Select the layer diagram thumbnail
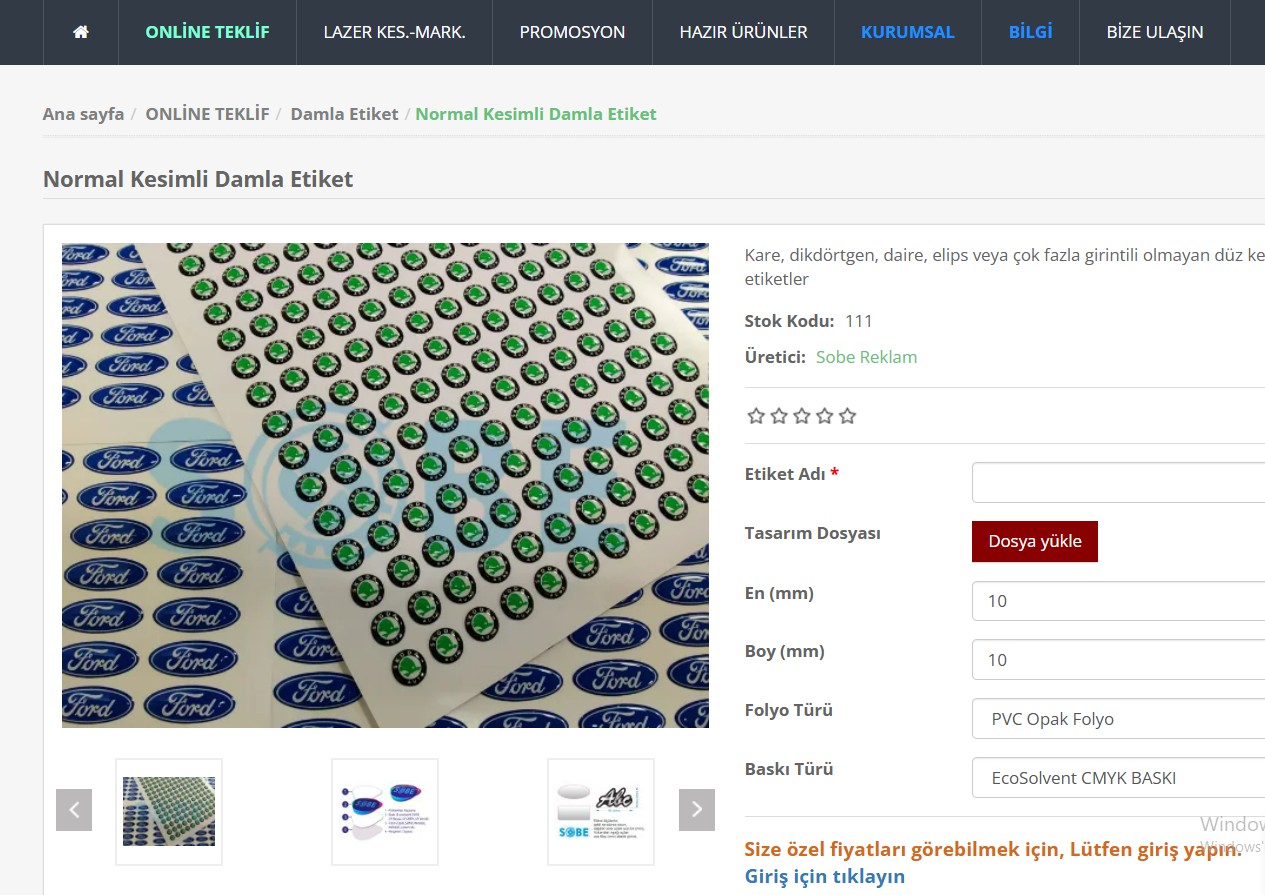Viewport: 1265px width, 895px height. pos(385,811)
